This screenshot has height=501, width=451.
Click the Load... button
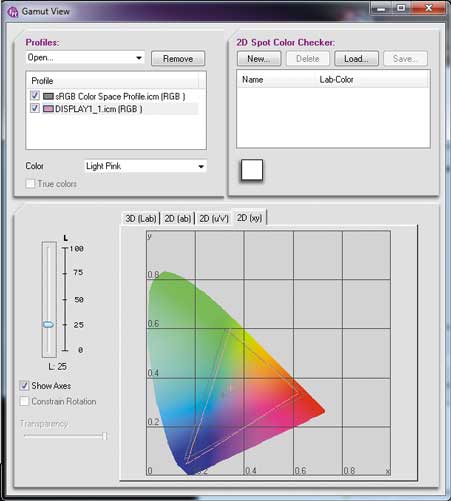click(x=356, y=59)
